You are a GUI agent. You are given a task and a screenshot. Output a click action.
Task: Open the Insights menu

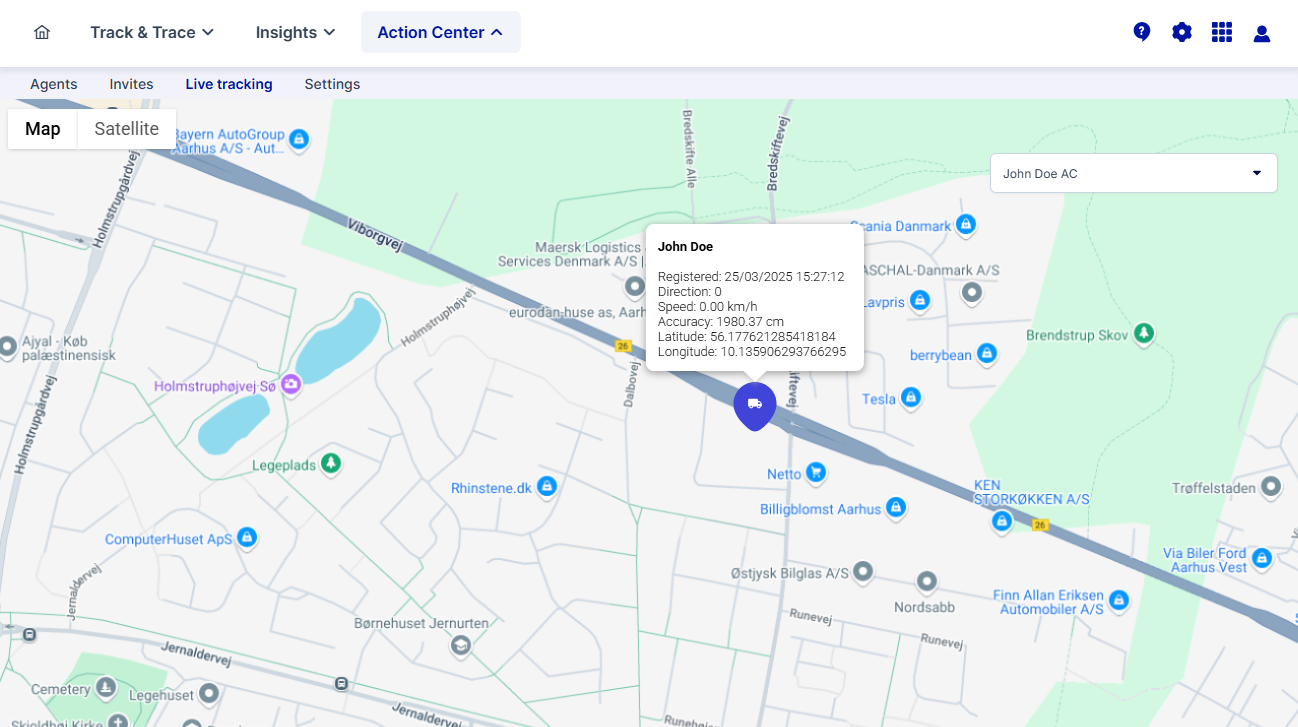[x=294, y=31]
